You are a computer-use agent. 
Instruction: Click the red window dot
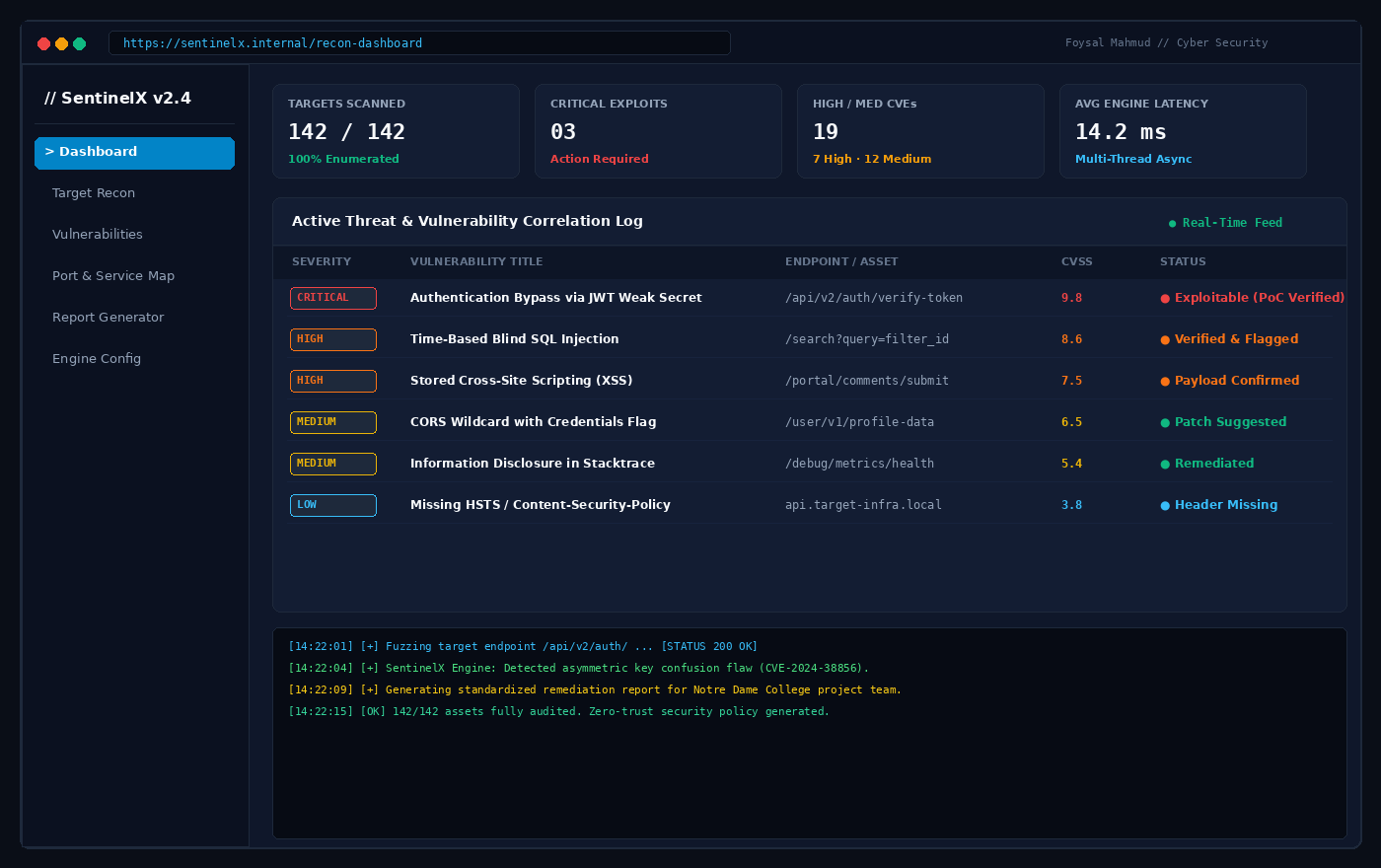43,43
